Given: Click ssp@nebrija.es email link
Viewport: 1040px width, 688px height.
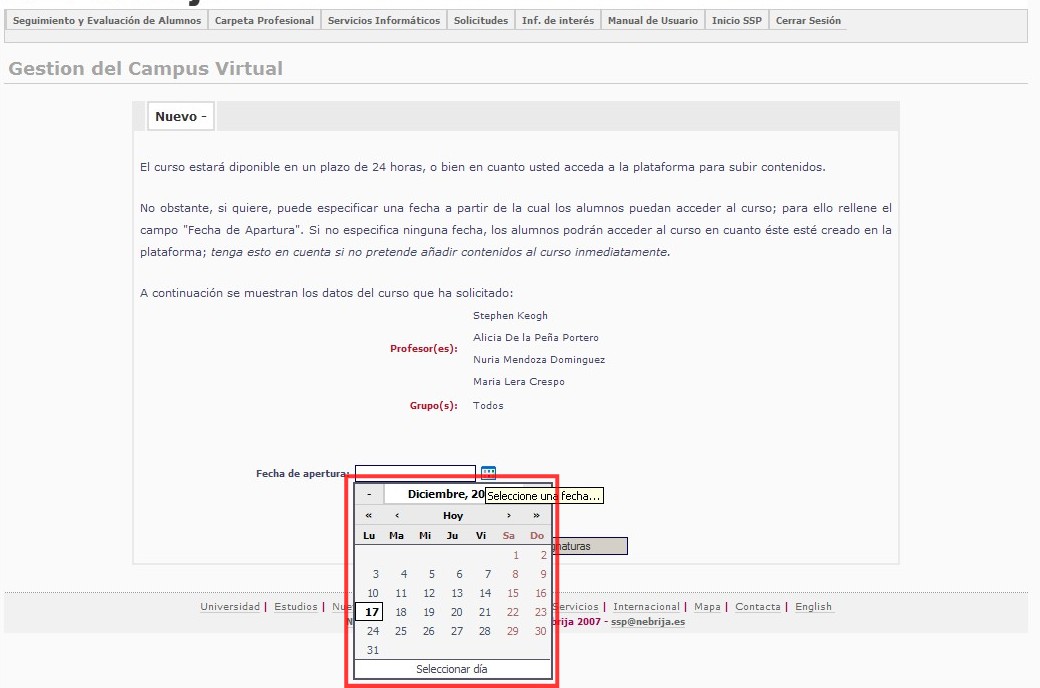Looking at the screenshot, I should point(648,622).
